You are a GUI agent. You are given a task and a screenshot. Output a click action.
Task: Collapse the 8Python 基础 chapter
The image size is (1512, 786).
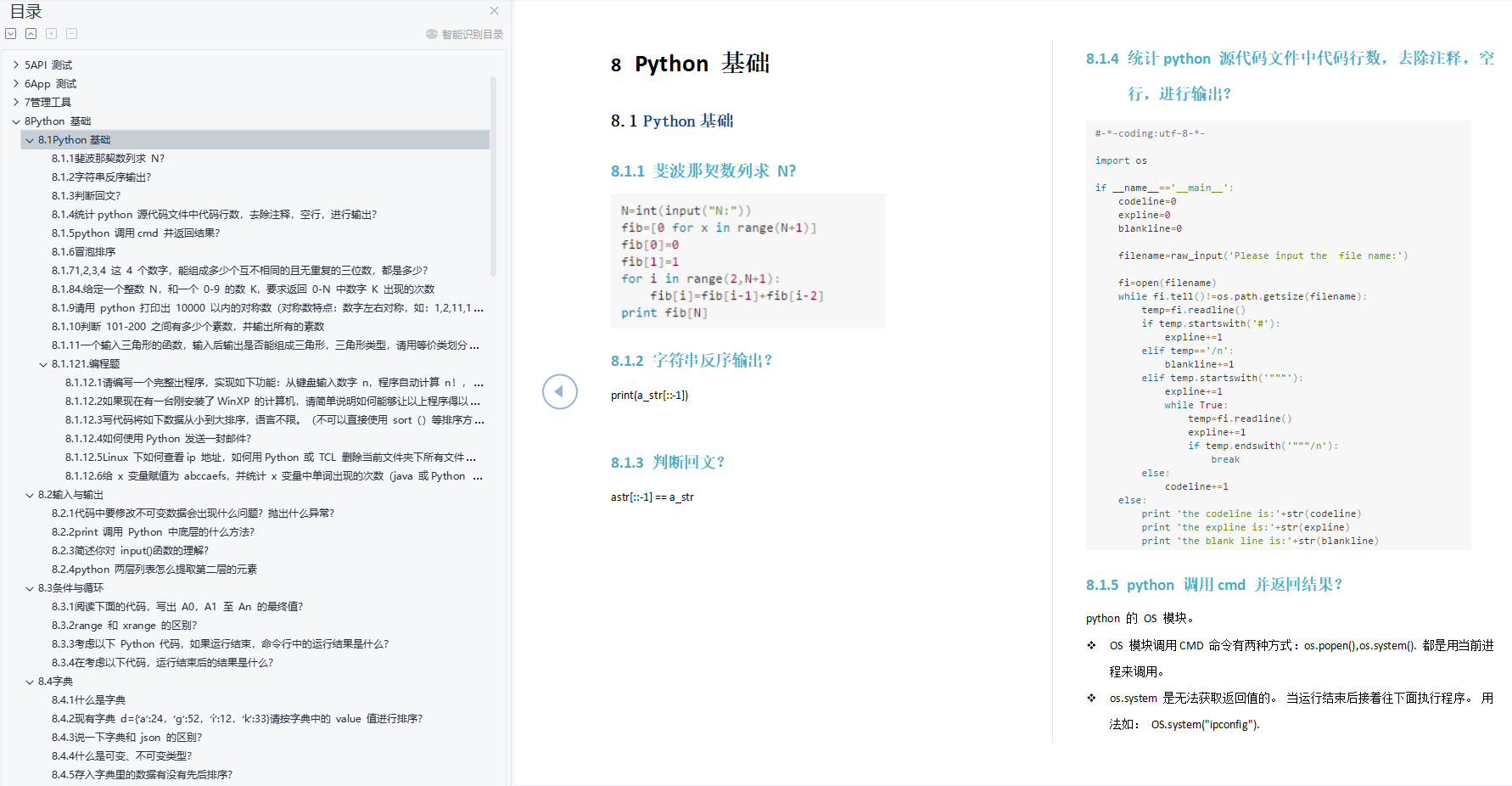(16, 121)
